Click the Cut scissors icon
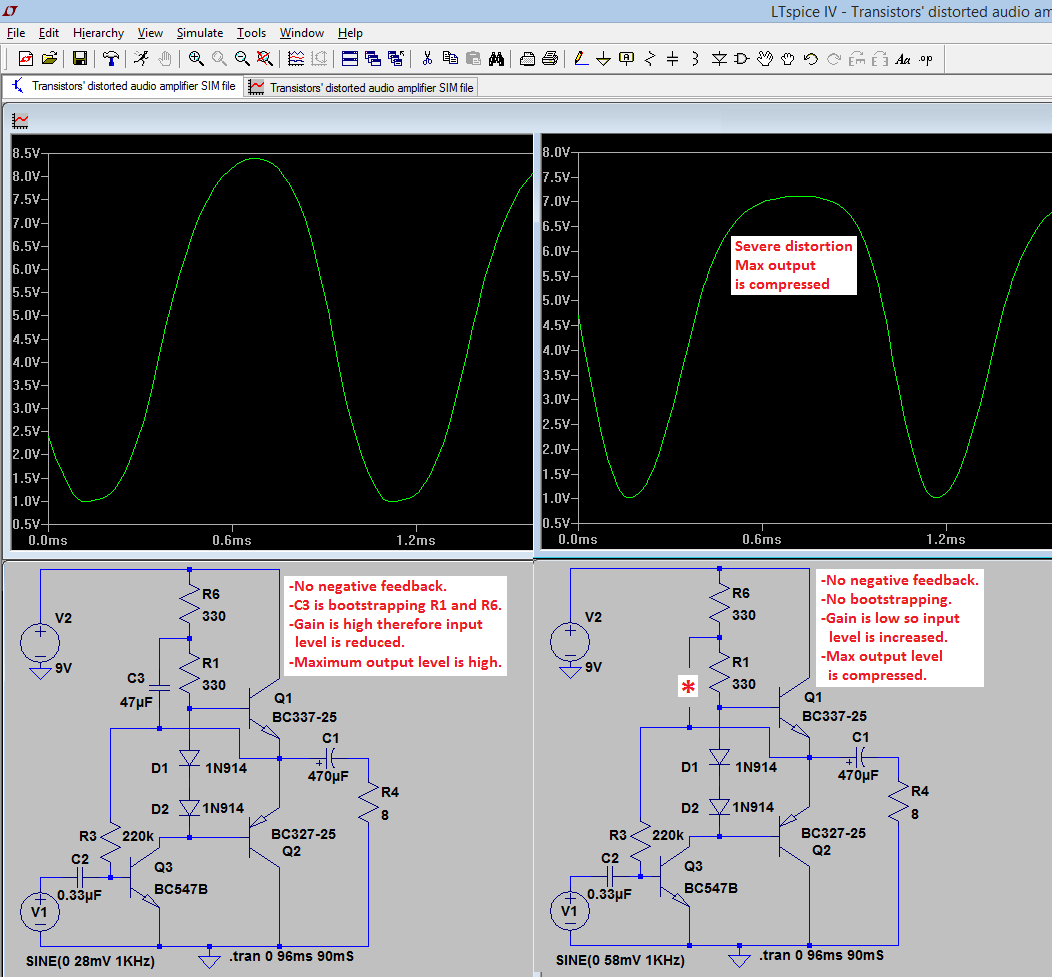Screen dimensions: 1052x977 tap(427, 59)
